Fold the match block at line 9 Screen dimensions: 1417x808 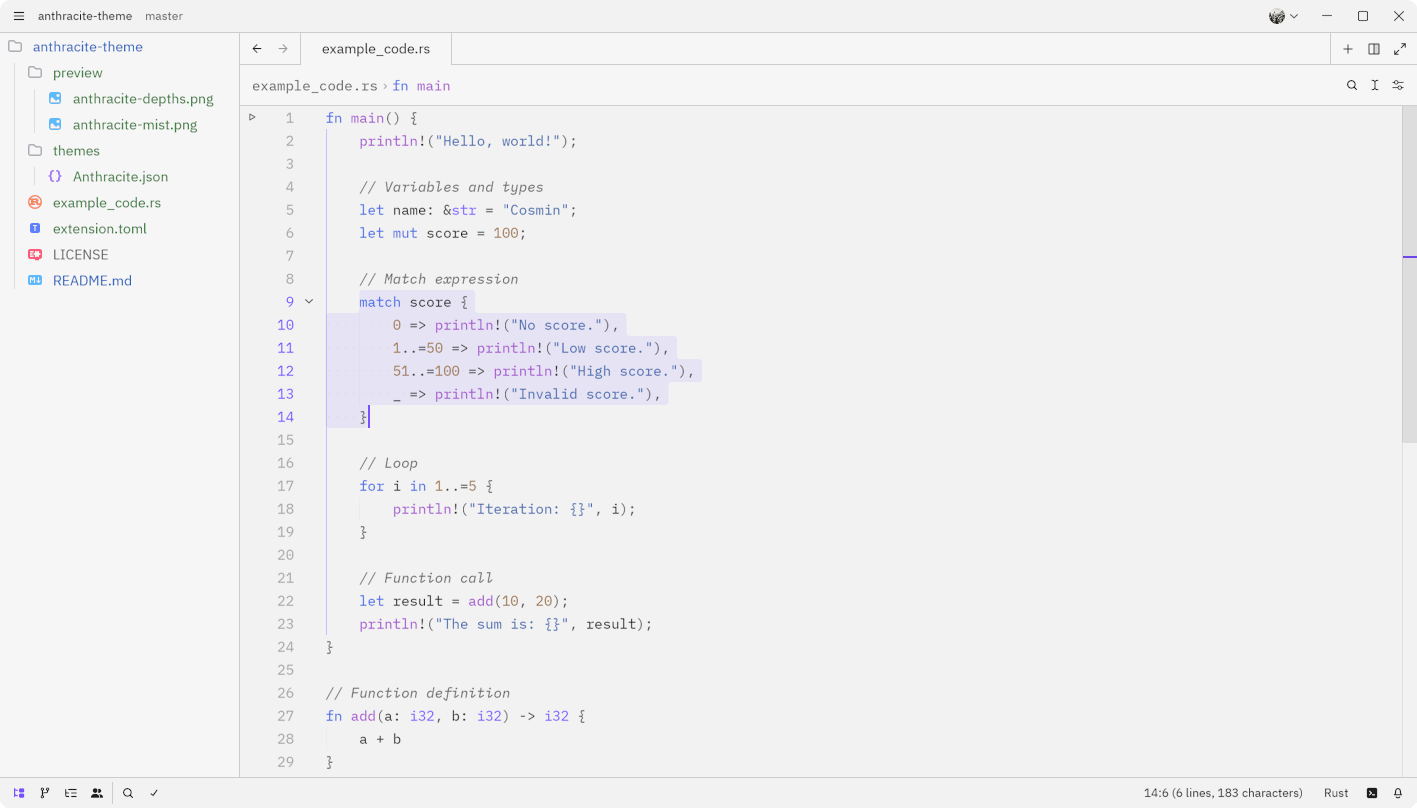tap(309, 301)
